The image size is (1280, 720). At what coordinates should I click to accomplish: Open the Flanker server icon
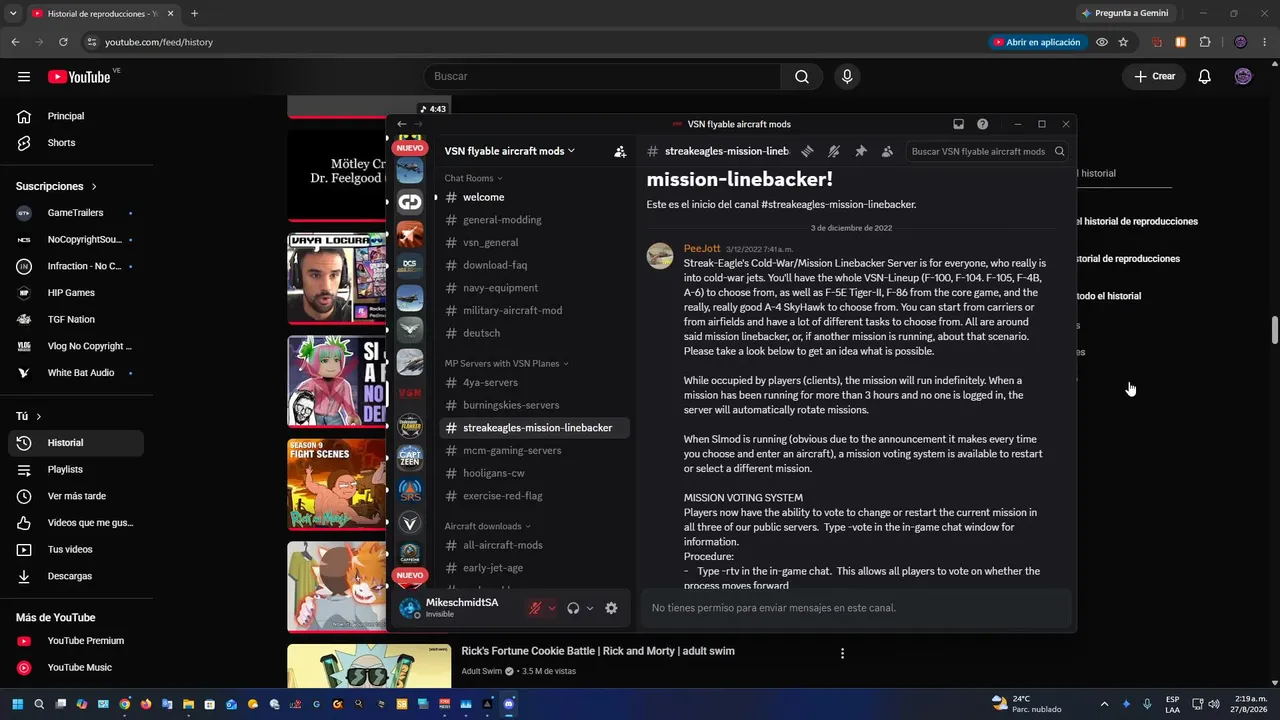[410, 426]
